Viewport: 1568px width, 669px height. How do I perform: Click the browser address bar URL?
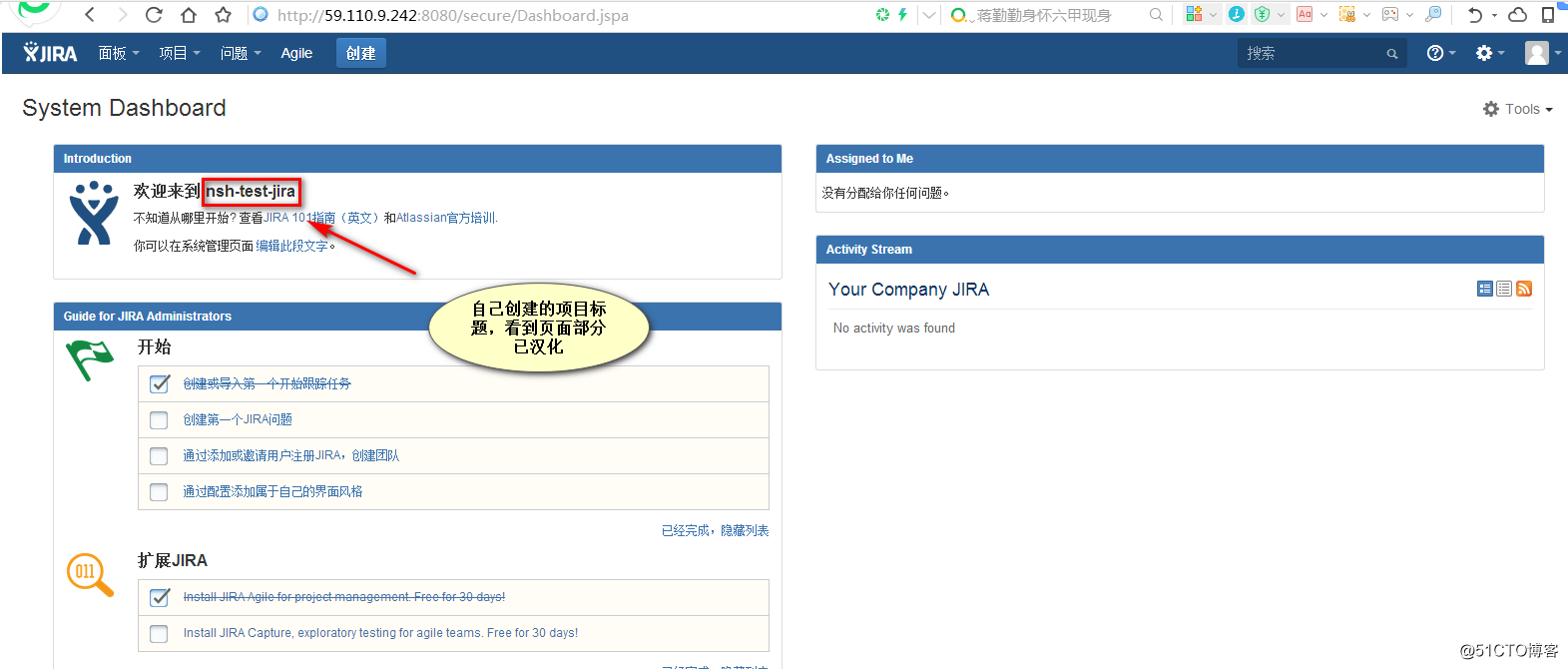tap(453, 15)
